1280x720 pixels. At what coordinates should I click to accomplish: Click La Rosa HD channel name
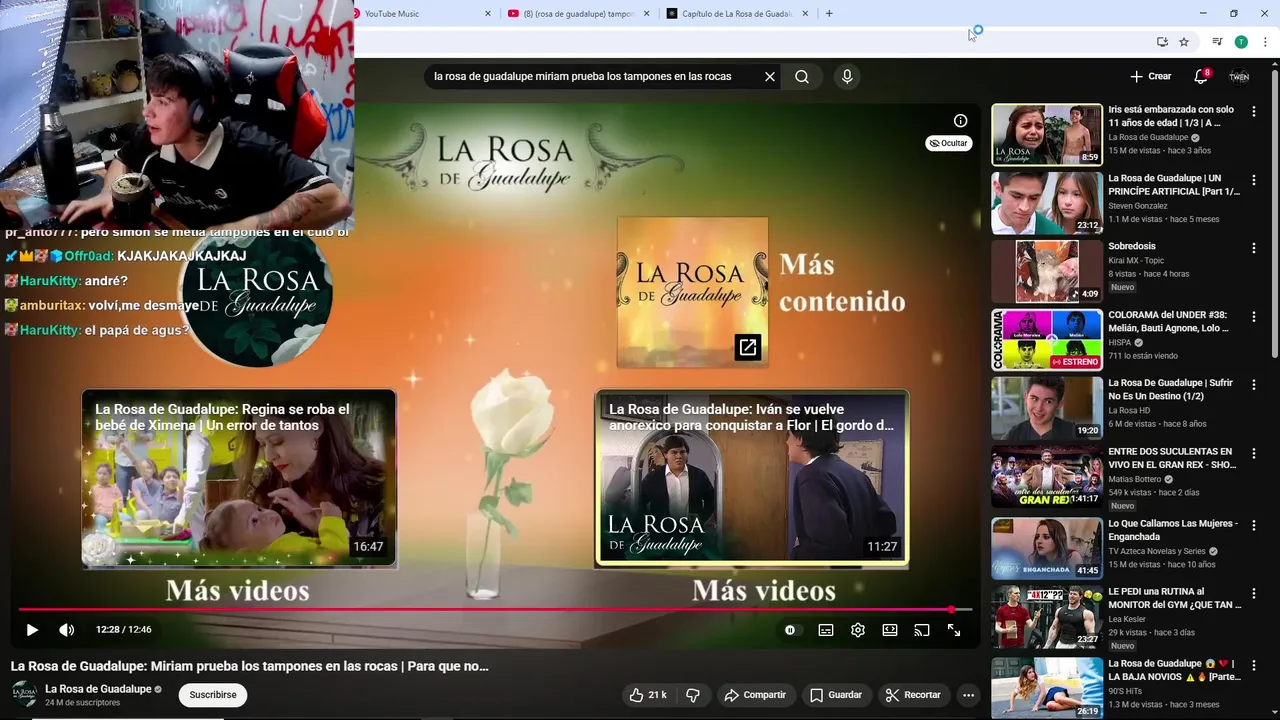click(x=1129, y=410)
